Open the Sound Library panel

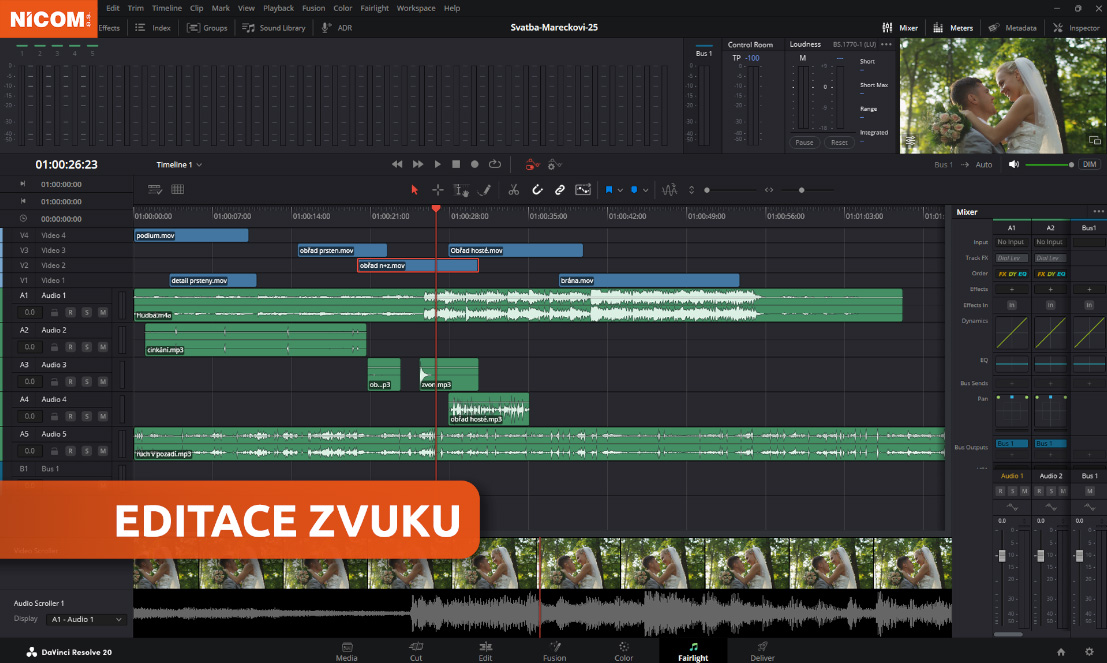point(274,28)
